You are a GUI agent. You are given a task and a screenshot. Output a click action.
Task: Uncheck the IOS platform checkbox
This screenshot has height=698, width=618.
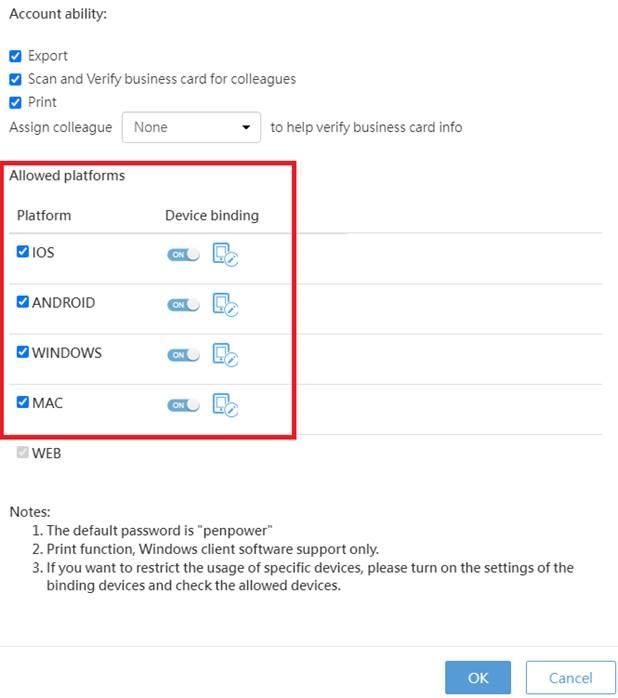tap(23, 252)
